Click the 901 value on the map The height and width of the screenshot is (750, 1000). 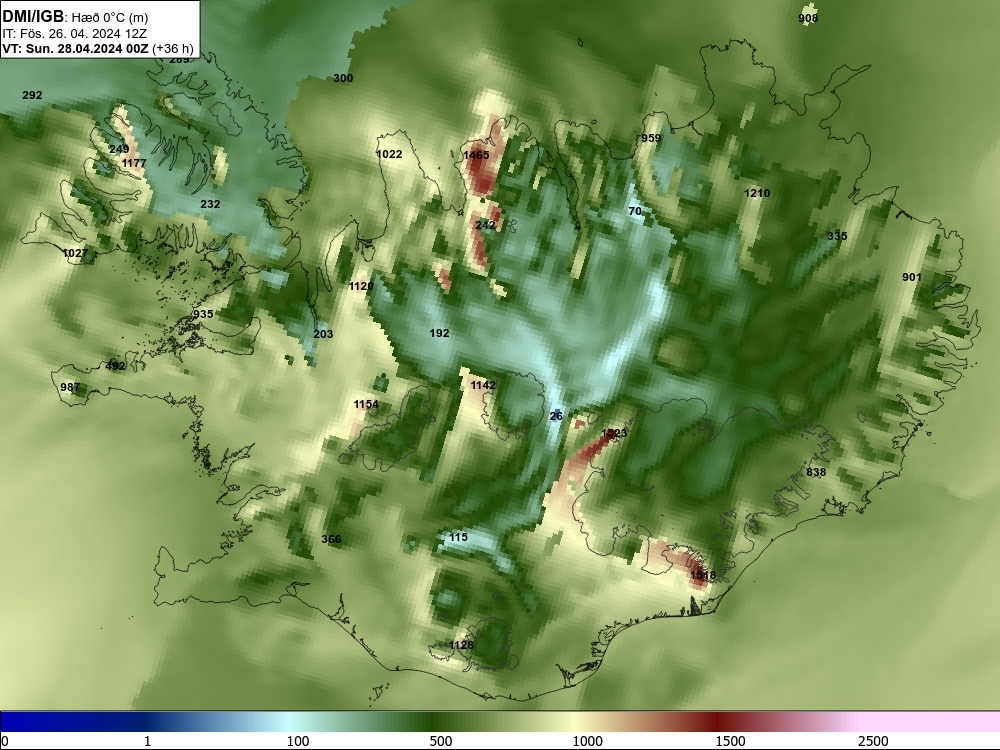[x=912, y=277]
